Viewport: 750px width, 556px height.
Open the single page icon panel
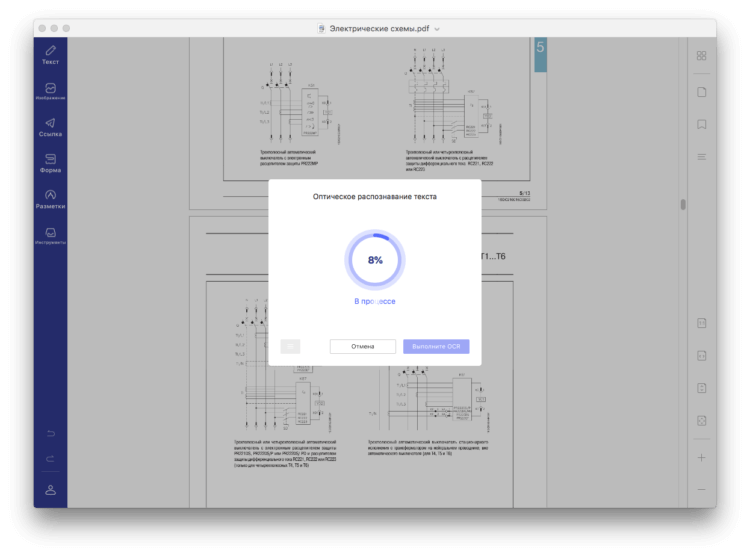[x=701, y=92]
